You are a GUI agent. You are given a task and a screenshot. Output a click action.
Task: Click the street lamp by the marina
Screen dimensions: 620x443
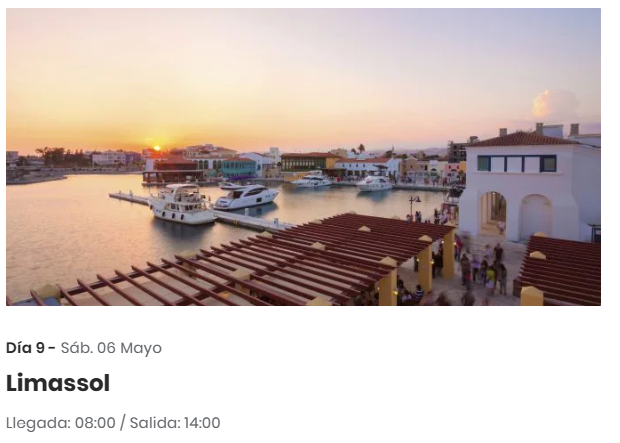point(413,206)
